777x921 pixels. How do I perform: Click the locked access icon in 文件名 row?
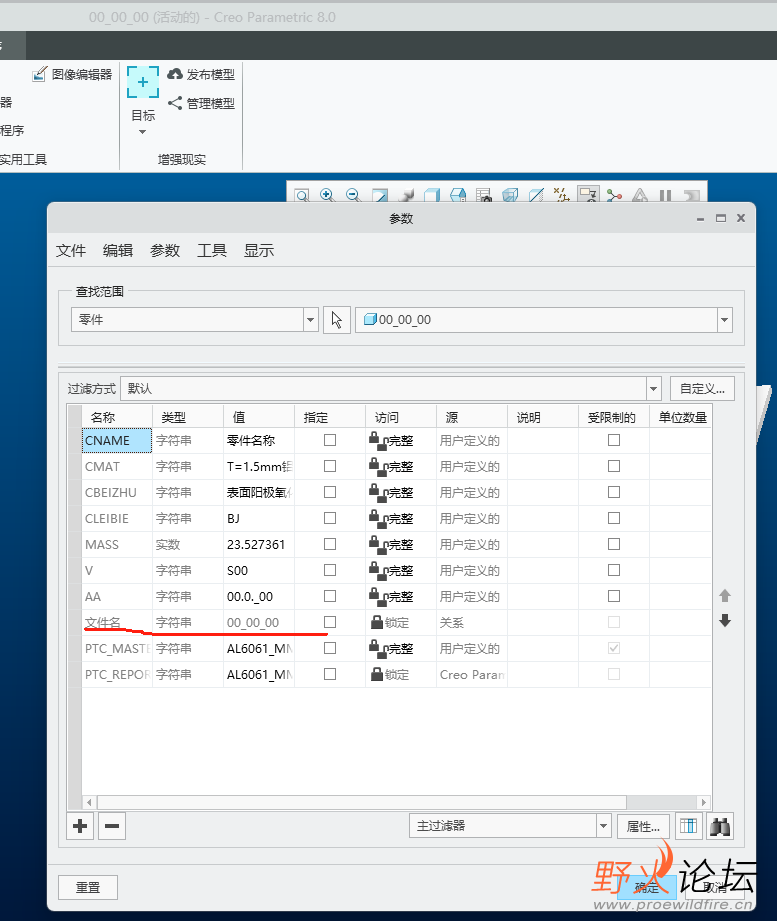377,623
